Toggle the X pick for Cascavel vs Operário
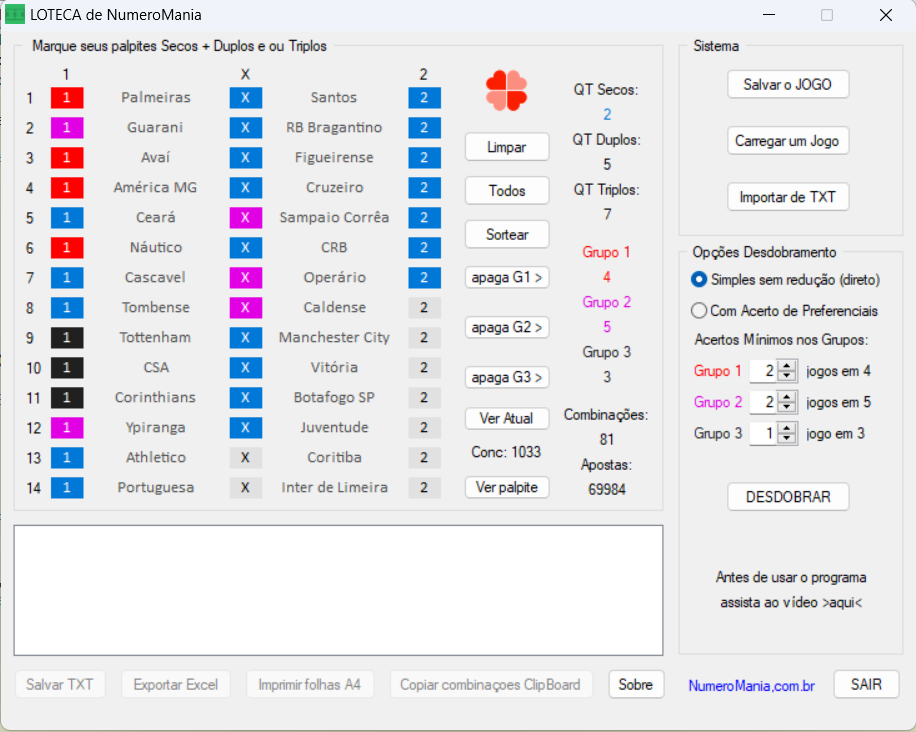916x732 pixels. (x=245, y=277)
